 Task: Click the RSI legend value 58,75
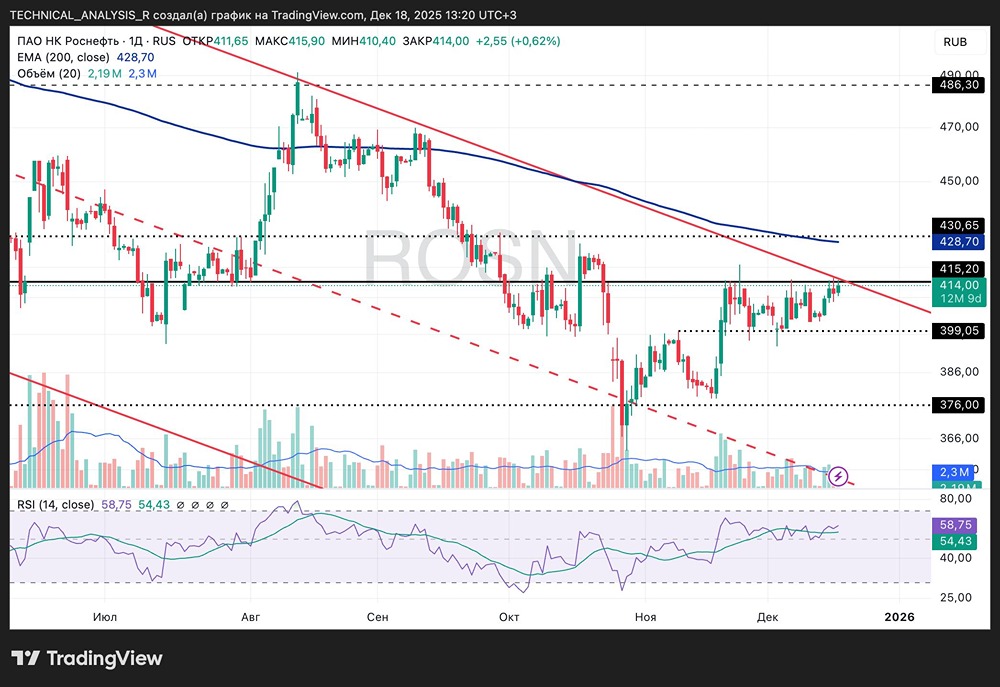116,505
